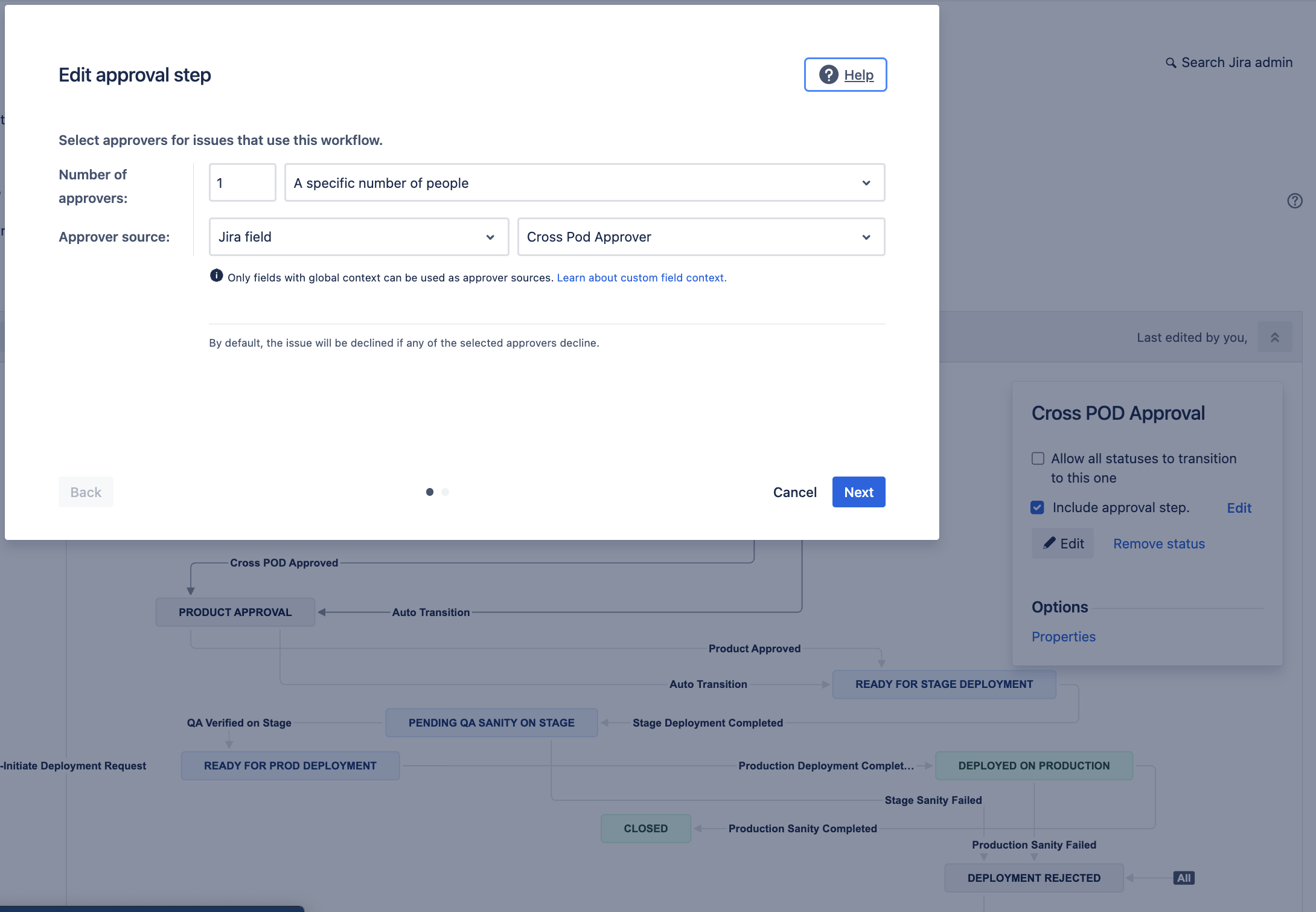The width and height of the screenshot is (1316, 912).
Task: Open the A specific number of people dropdown
Action: [x=583, y=182]
